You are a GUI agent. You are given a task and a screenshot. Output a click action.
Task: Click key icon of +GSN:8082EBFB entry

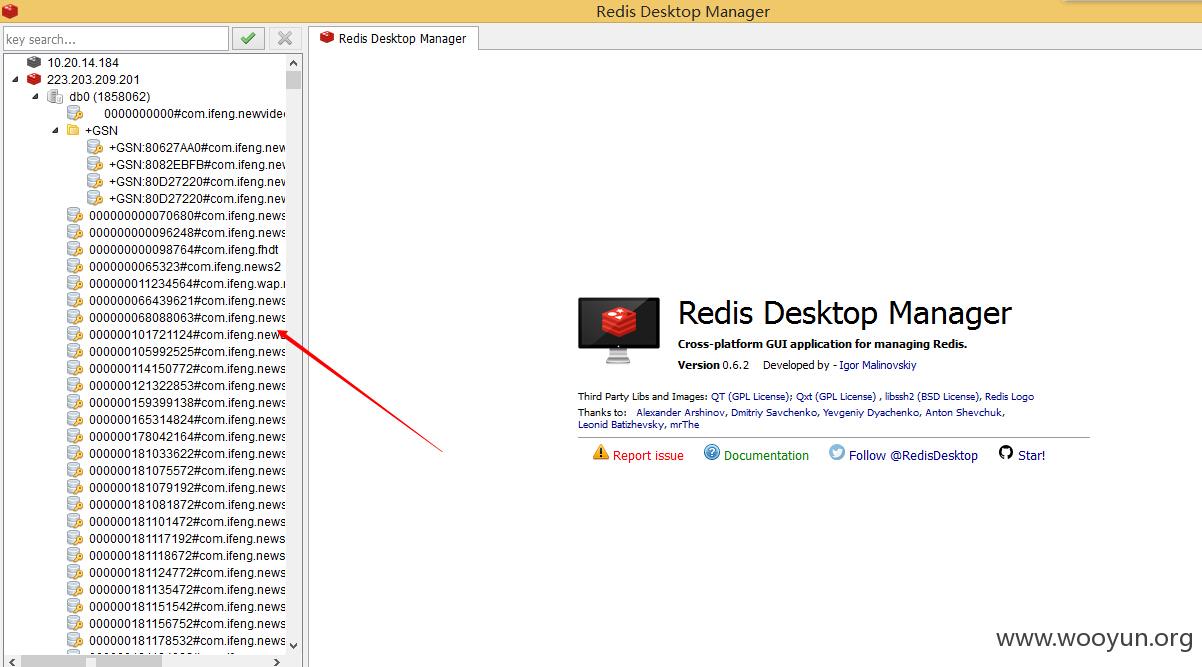point(95,164)
